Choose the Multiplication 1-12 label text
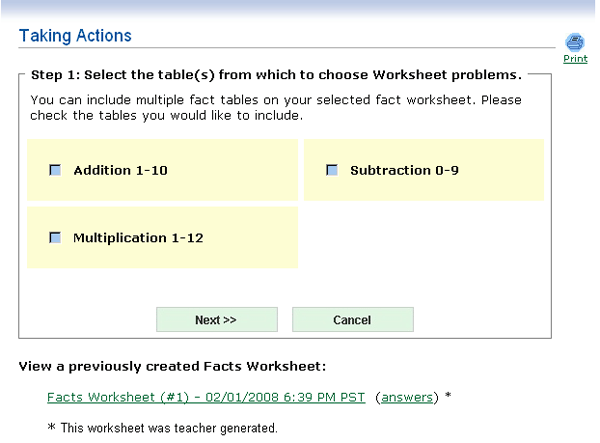The height and width of the screenshot is (443, 600). [x=138, y=238]
